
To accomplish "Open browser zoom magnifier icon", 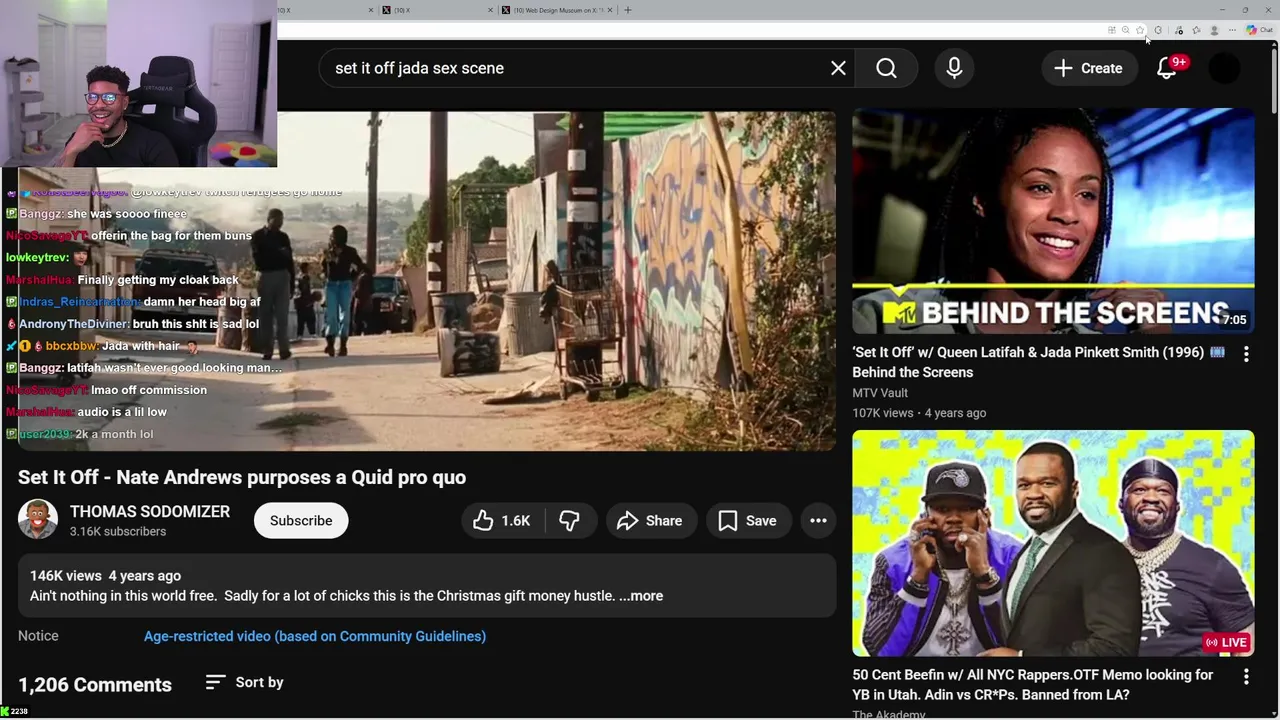I will pyautogui.click(x=1126, y=30).
